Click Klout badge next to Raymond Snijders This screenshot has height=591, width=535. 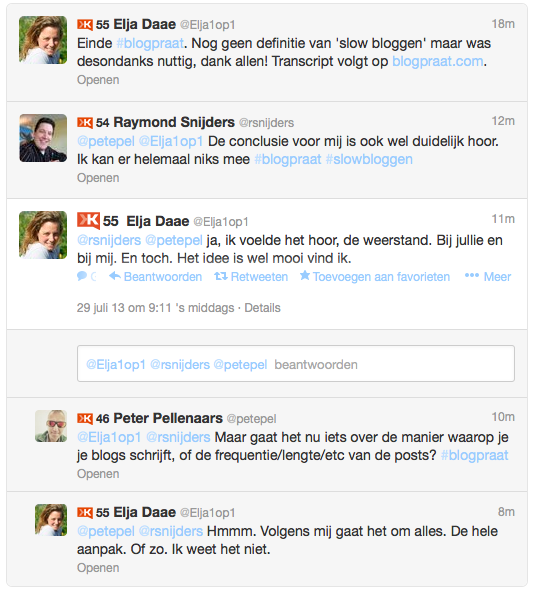(x=84, y=122)
